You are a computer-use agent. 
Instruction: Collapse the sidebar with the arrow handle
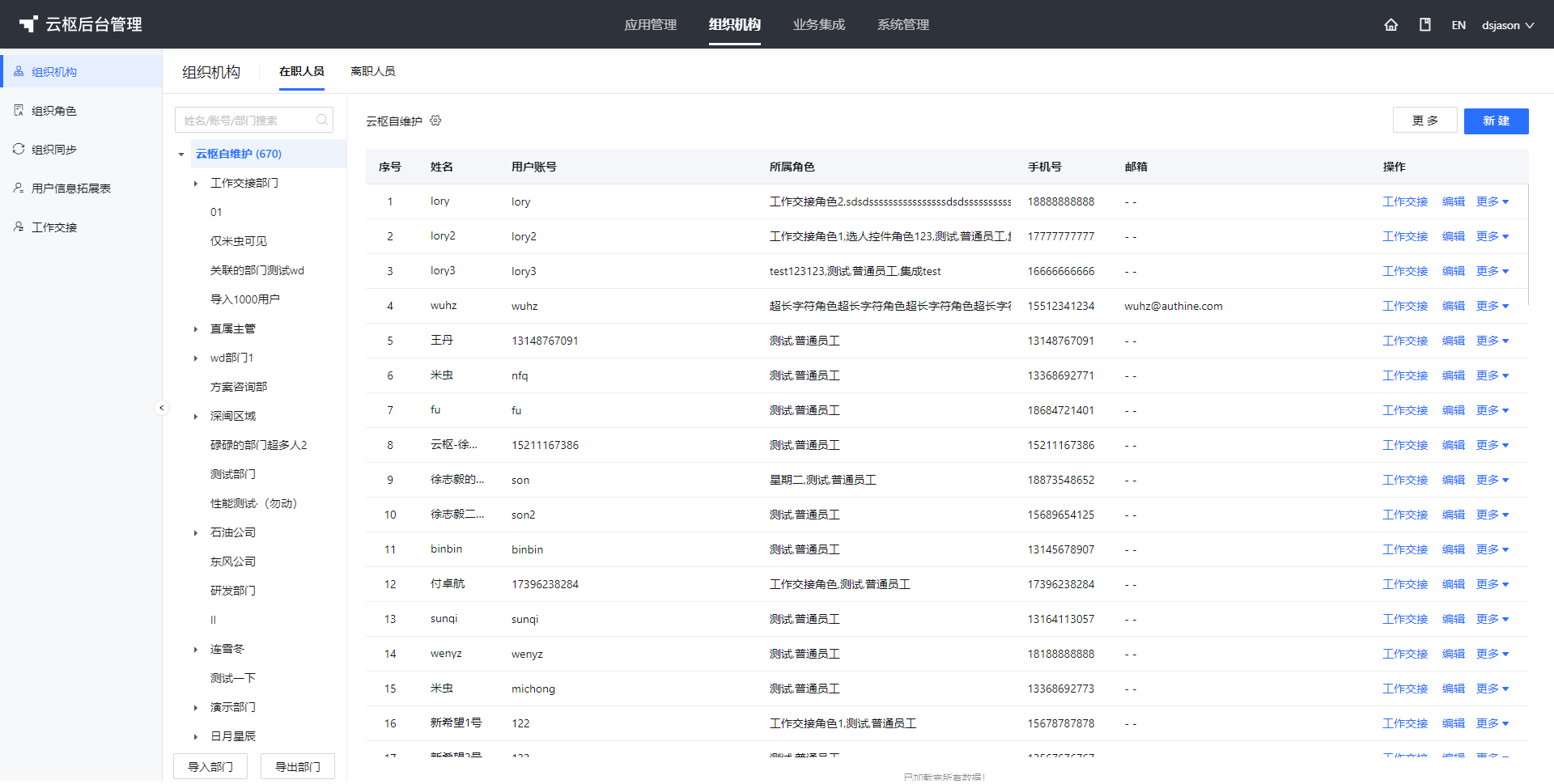pyautogui.click(x=161, y=408)
